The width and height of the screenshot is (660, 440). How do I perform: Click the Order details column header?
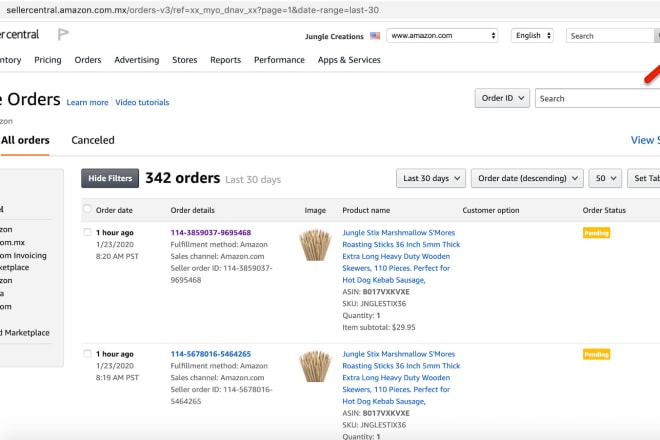[x=192, y=210]
